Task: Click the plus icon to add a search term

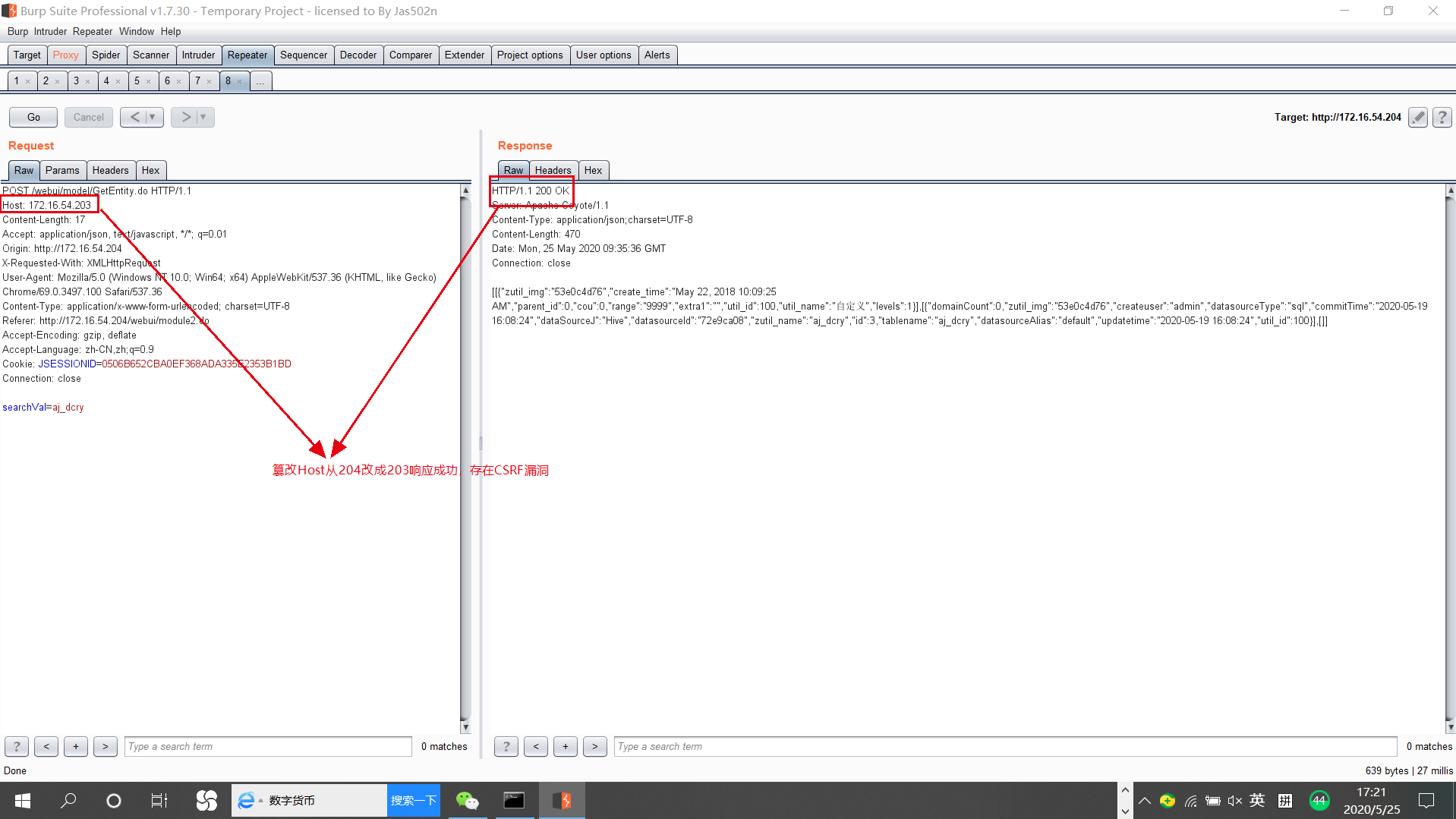Action: pos(75,746)
